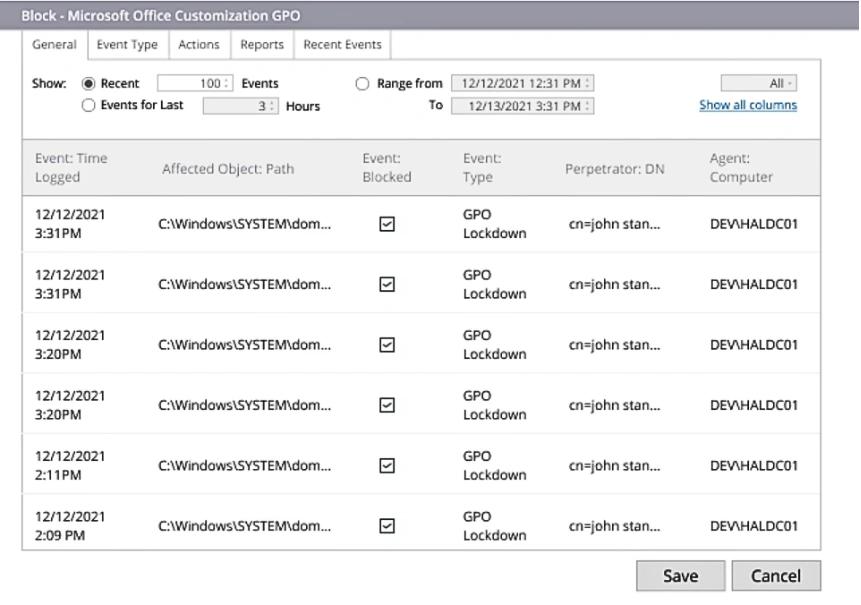Click the Perpetrator: DN column header

pyautogui.click(x=614, y=169)
